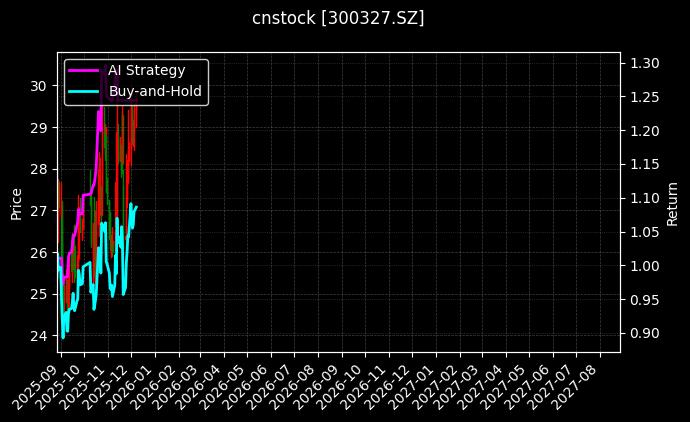Screen dimensions: 690x422
Task: Click price tick label 30
Action: tap(38, 86)
